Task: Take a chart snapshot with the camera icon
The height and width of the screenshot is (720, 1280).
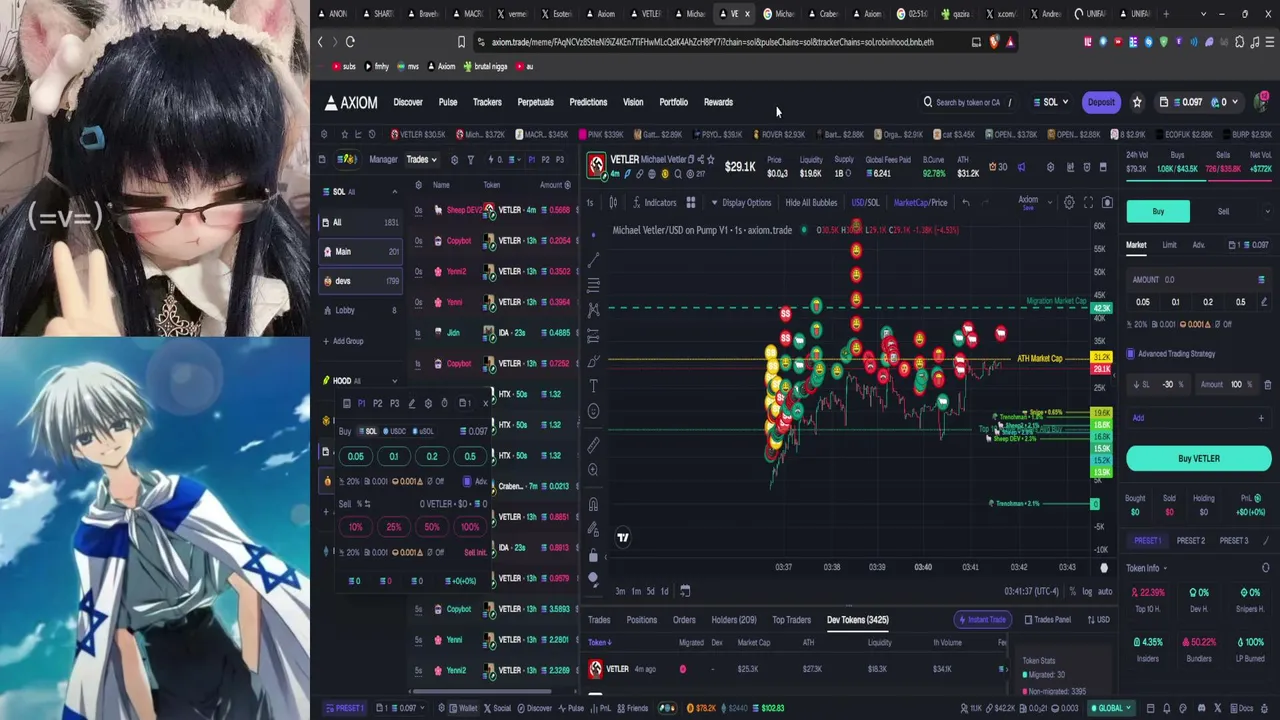Action: tap(1107, 203)
